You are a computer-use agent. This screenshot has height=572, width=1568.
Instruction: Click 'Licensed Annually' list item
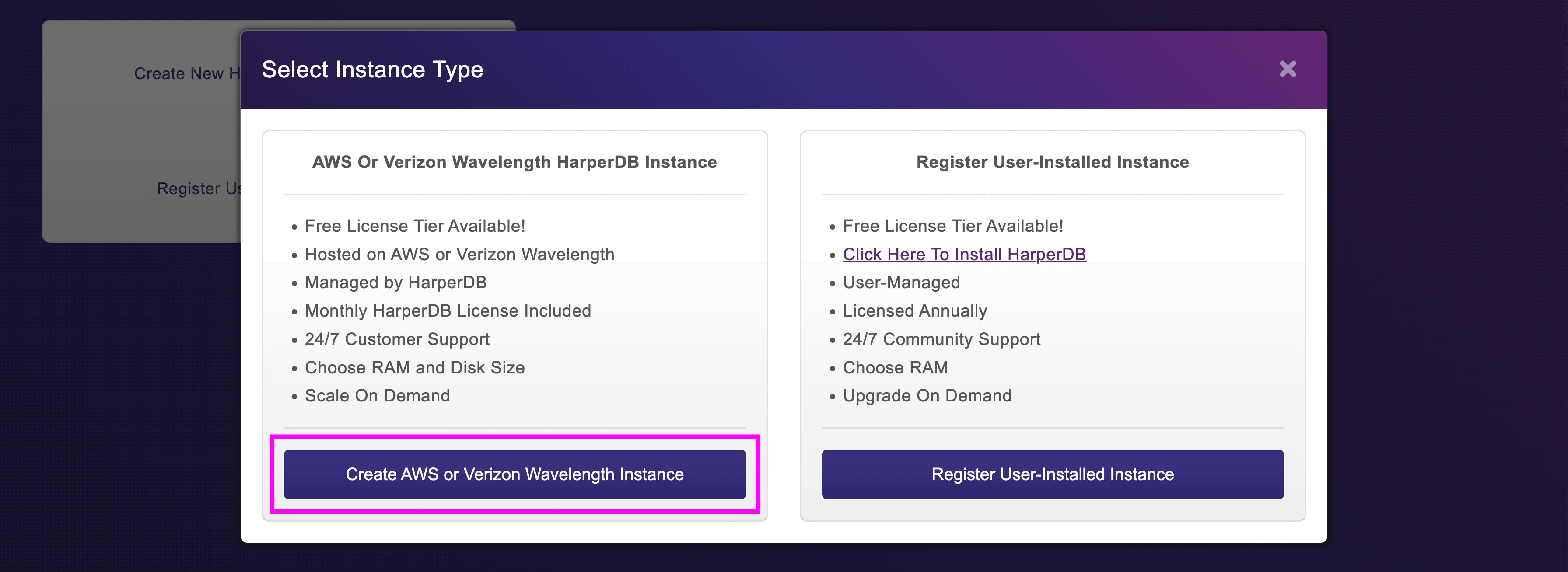(x=915, y=311)
